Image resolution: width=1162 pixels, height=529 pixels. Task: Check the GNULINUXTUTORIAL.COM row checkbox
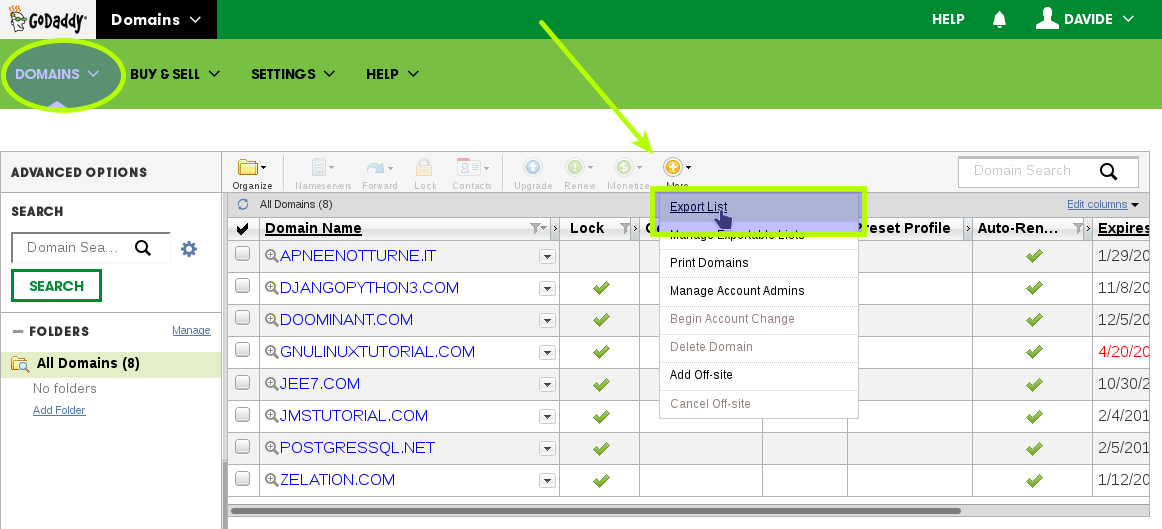click(242, 350)
